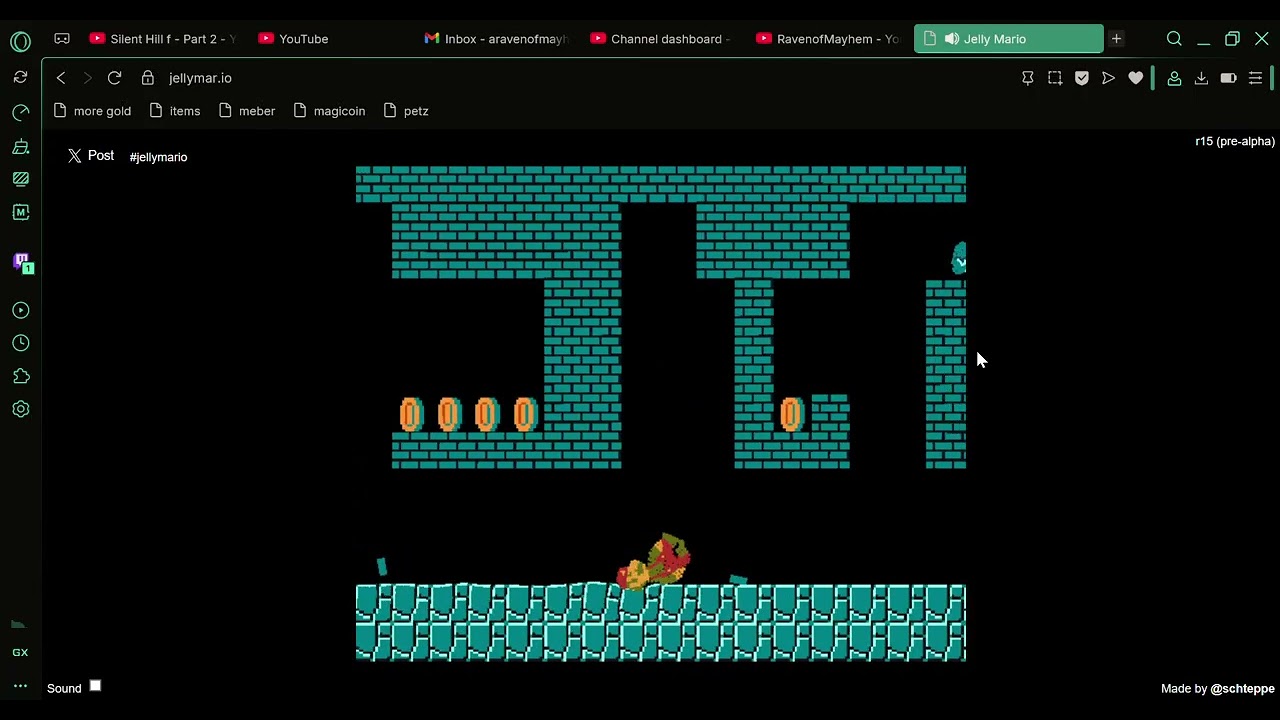Open the Opera GX main menu logo
Image resolution: width=1280 pixels, height=720 pixels.
[x=20, y=41]
